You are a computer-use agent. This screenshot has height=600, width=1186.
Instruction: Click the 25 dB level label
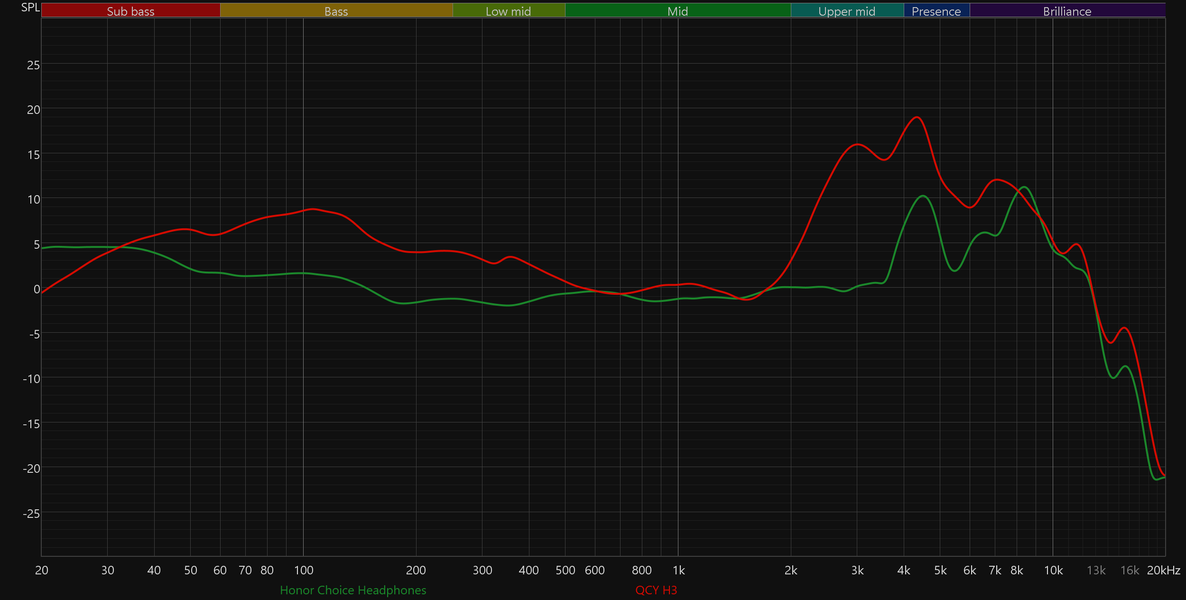click(33, 64)
